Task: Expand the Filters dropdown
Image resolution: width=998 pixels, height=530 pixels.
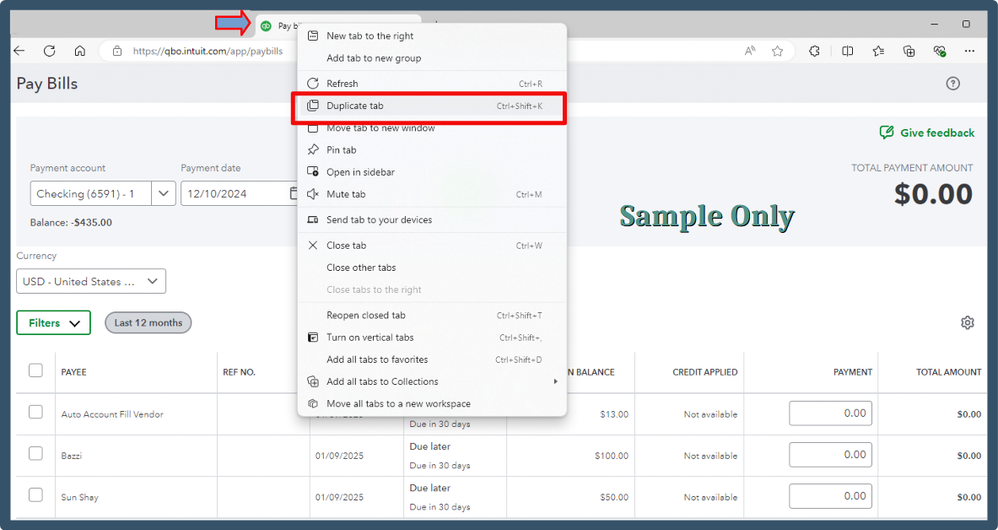Action: tap(53, 323)
